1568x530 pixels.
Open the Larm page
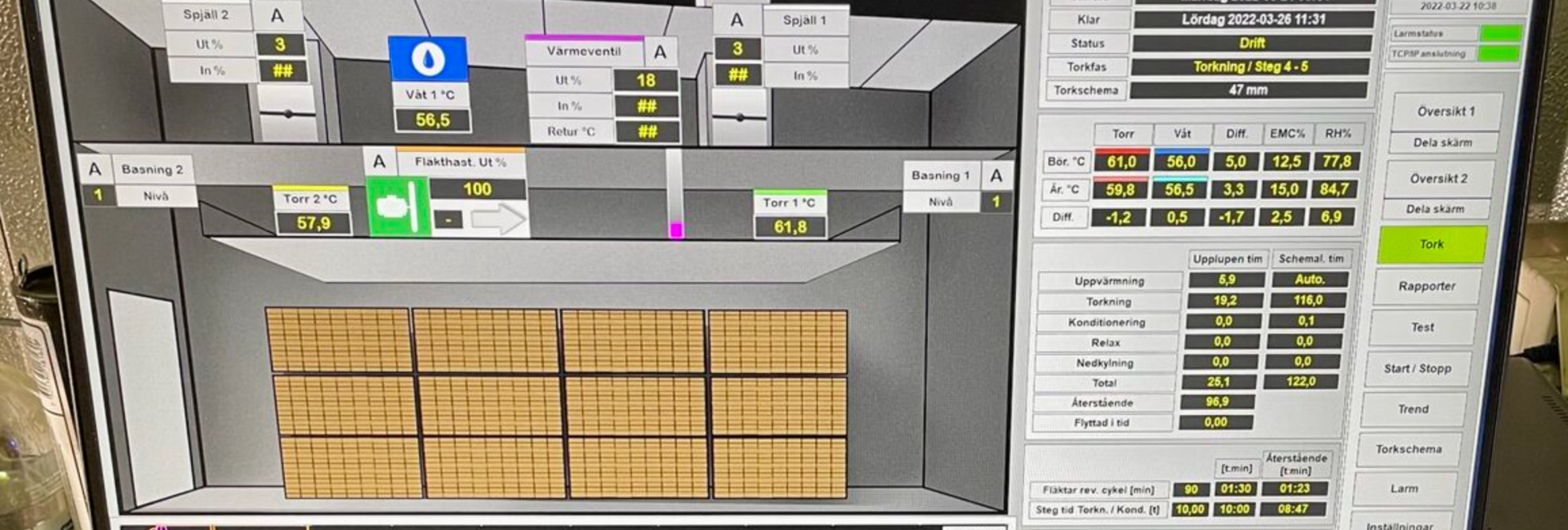[x=1404, y=488]
